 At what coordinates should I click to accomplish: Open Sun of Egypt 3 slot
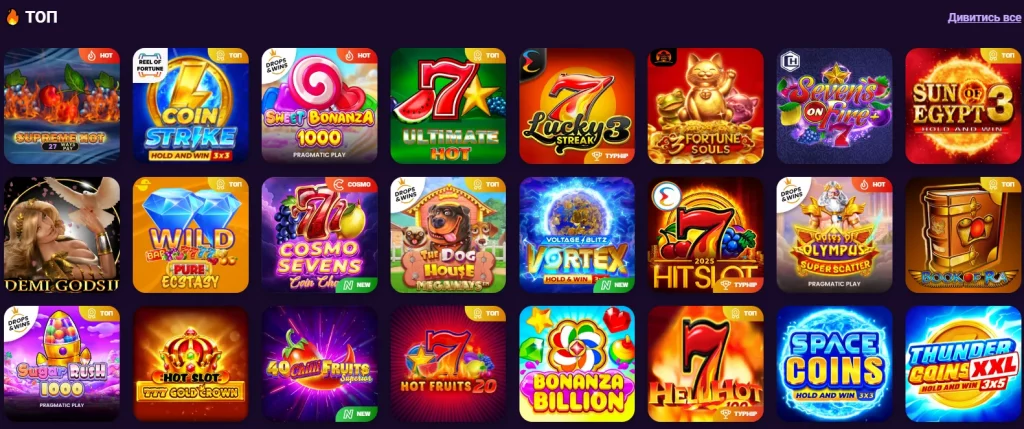tap(963, 105)
